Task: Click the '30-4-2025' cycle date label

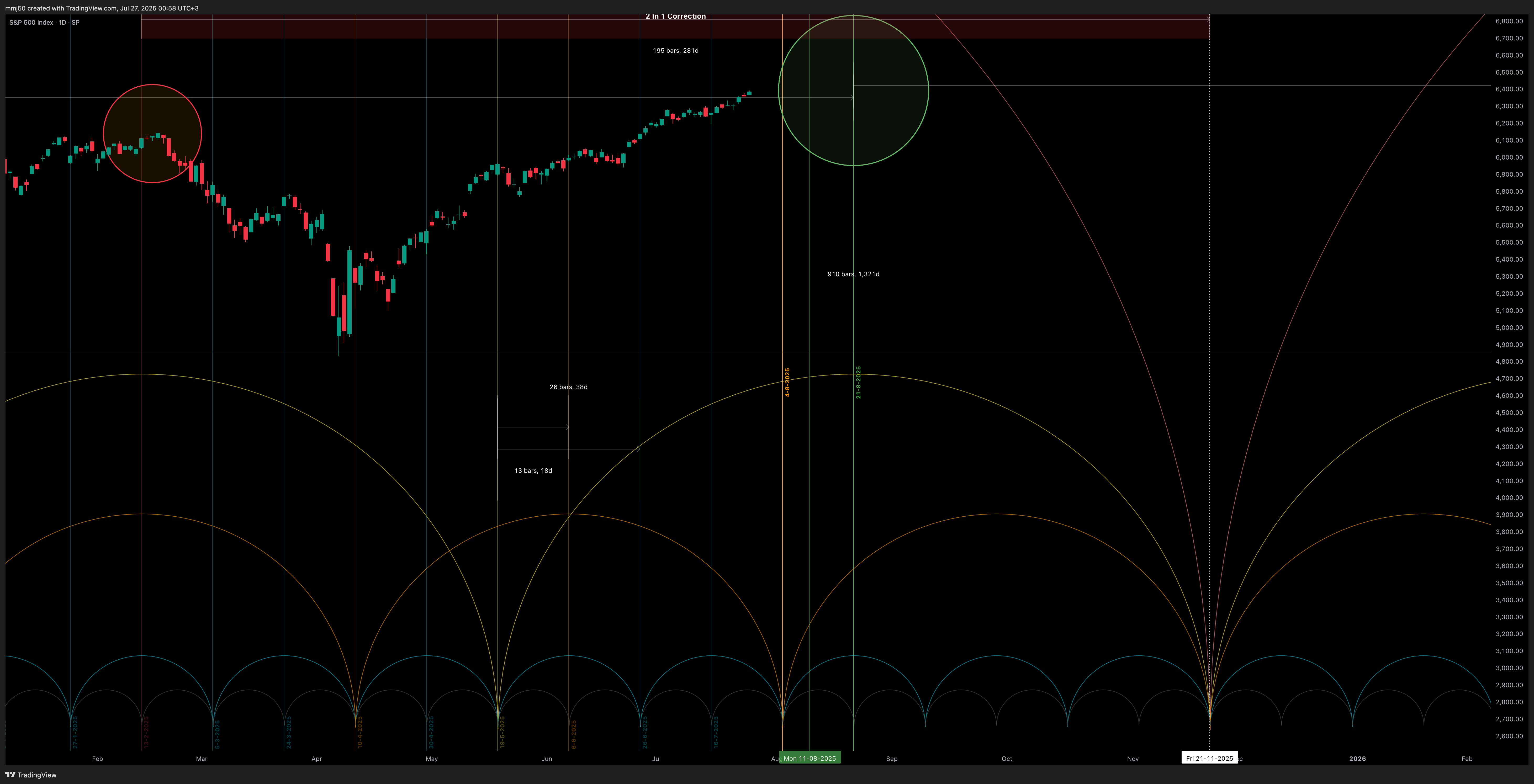Action: coord(431,732)
